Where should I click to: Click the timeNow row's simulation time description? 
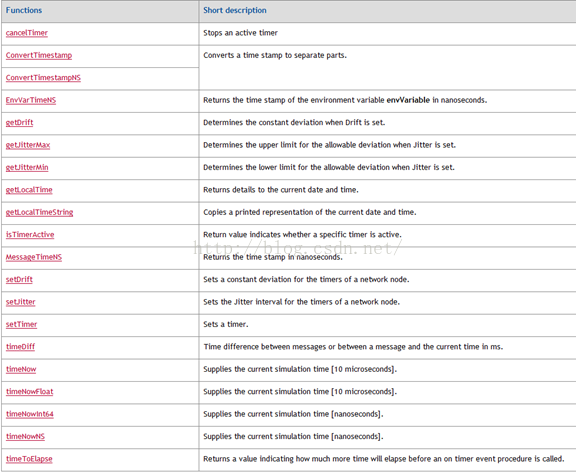[x=300, y=369]
